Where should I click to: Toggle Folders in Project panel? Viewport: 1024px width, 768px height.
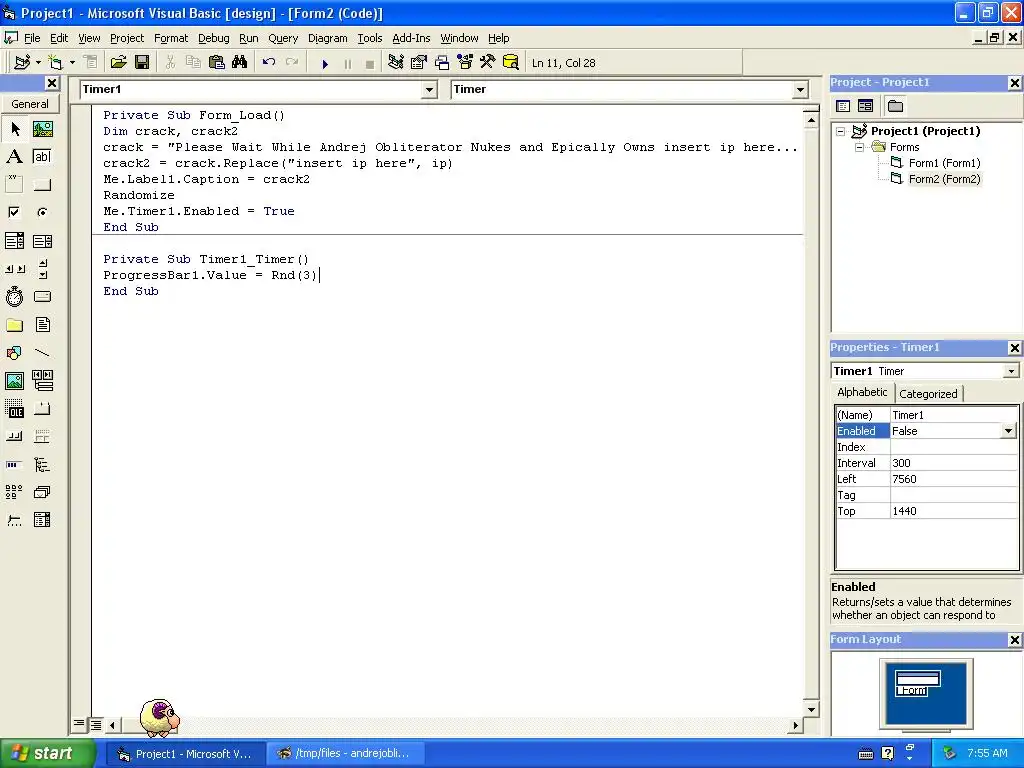[895, 106]
